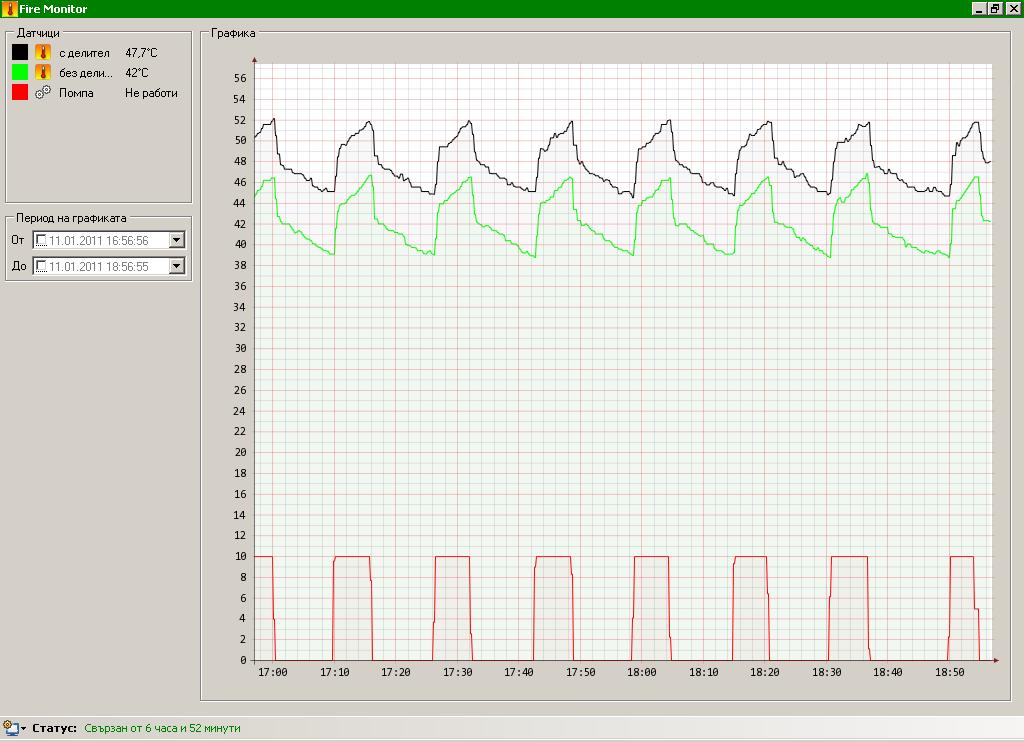Click the 47,7°C temperature reading

tap(143, 53)
